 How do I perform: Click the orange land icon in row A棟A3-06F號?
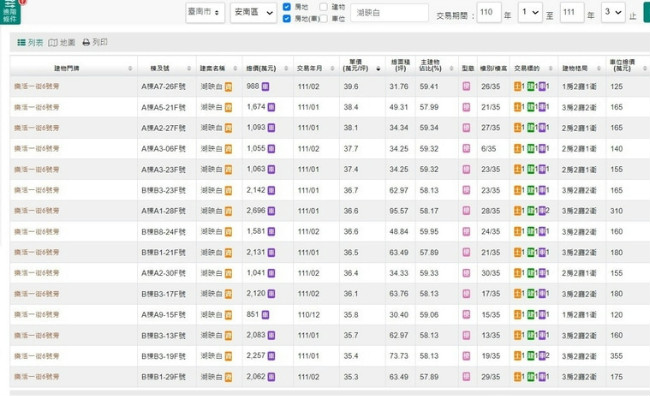[x=517, y=148]
